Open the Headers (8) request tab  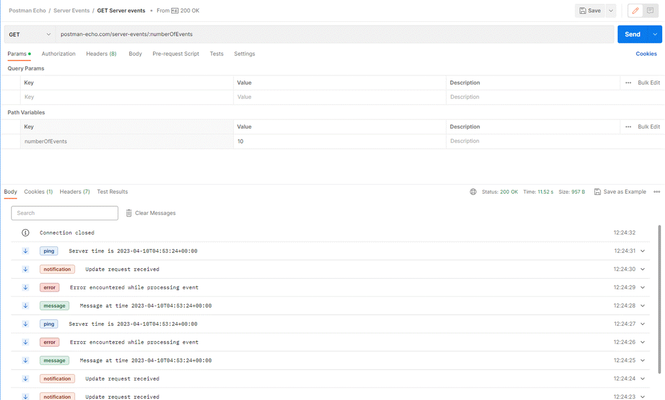(101, 54)
